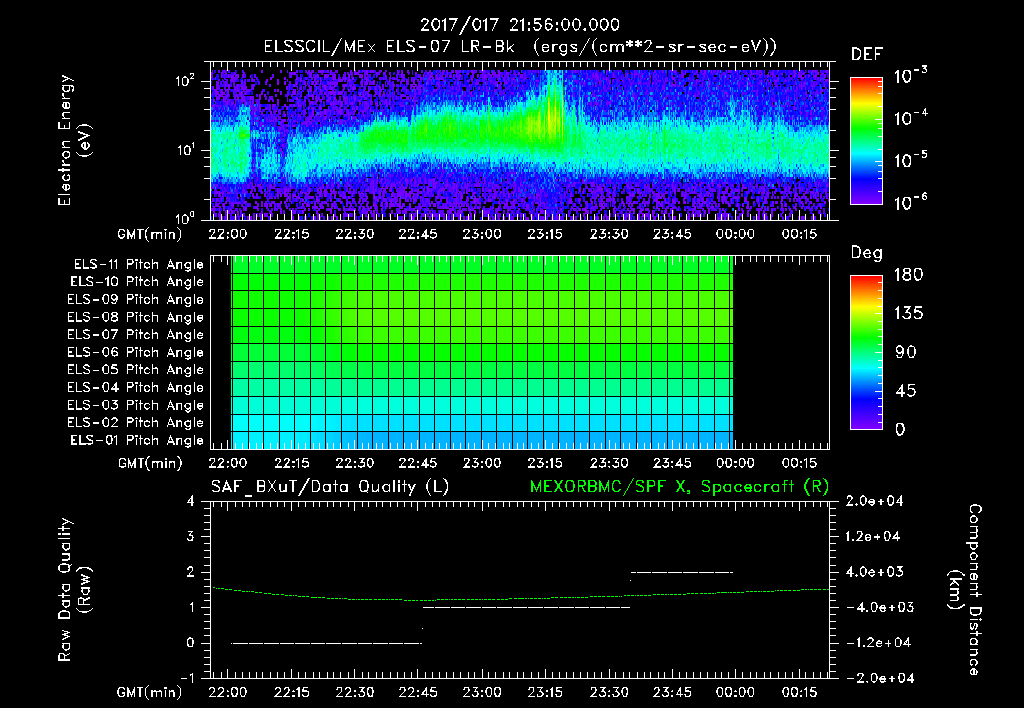Click the data quality line segment at level 0
This screenshot has height=708, width=1024.
(327, 643)
